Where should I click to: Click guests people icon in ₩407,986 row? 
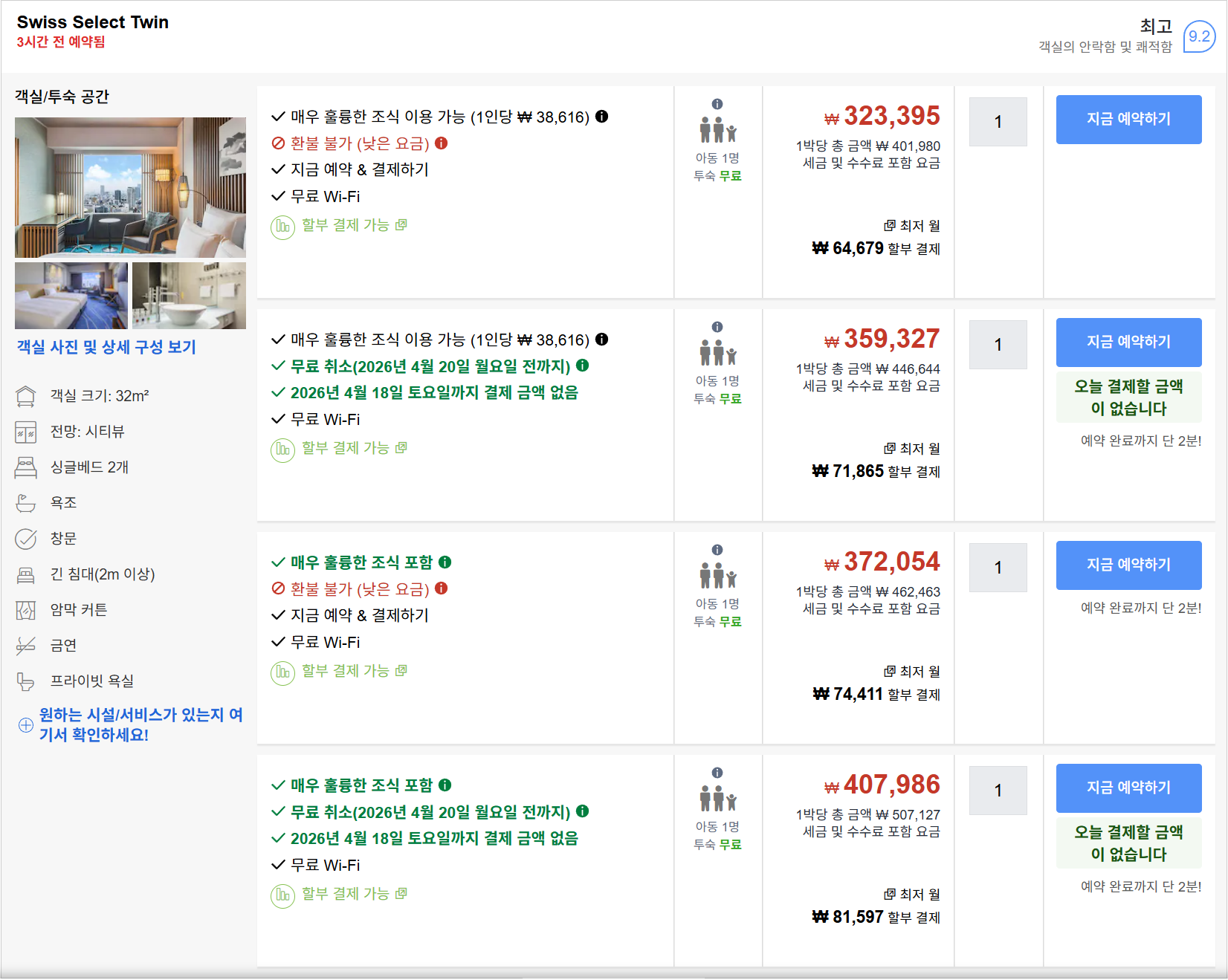(x=717, y=799)
